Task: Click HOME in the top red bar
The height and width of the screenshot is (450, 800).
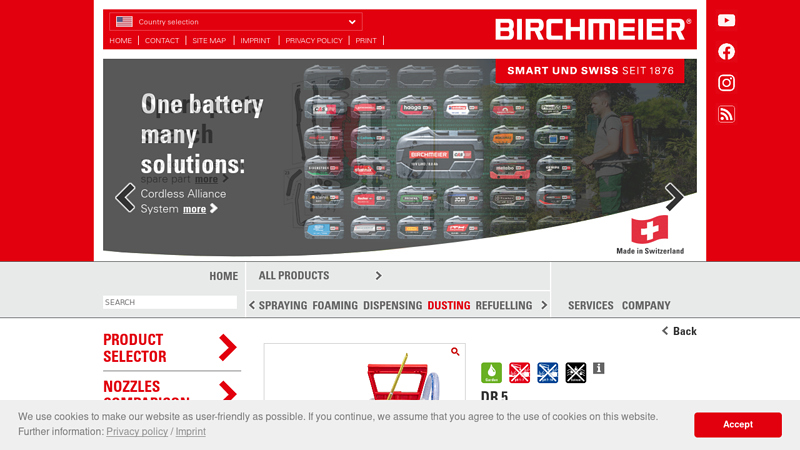Action: click(x=120, y=40)
